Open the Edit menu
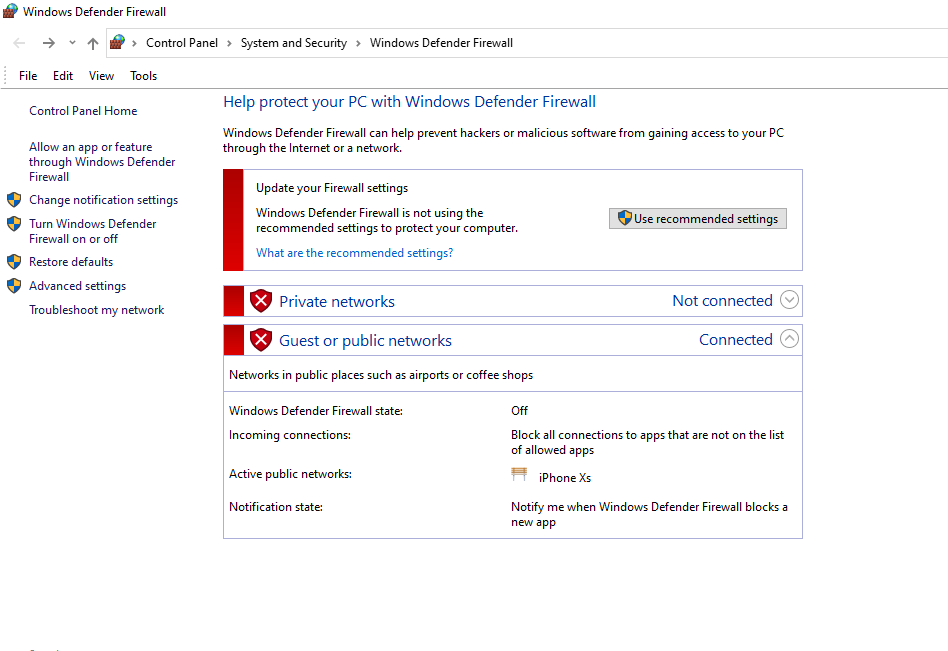Screen dimensions: 948x651 63,76
